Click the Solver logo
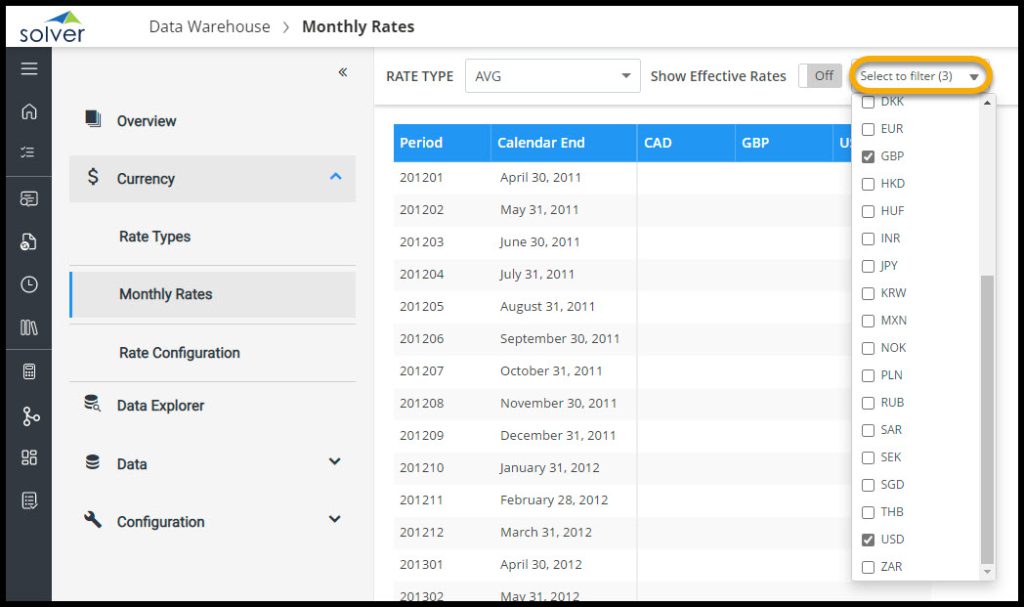This screenshot has height=607, width=1024. [x=52, y=26]
